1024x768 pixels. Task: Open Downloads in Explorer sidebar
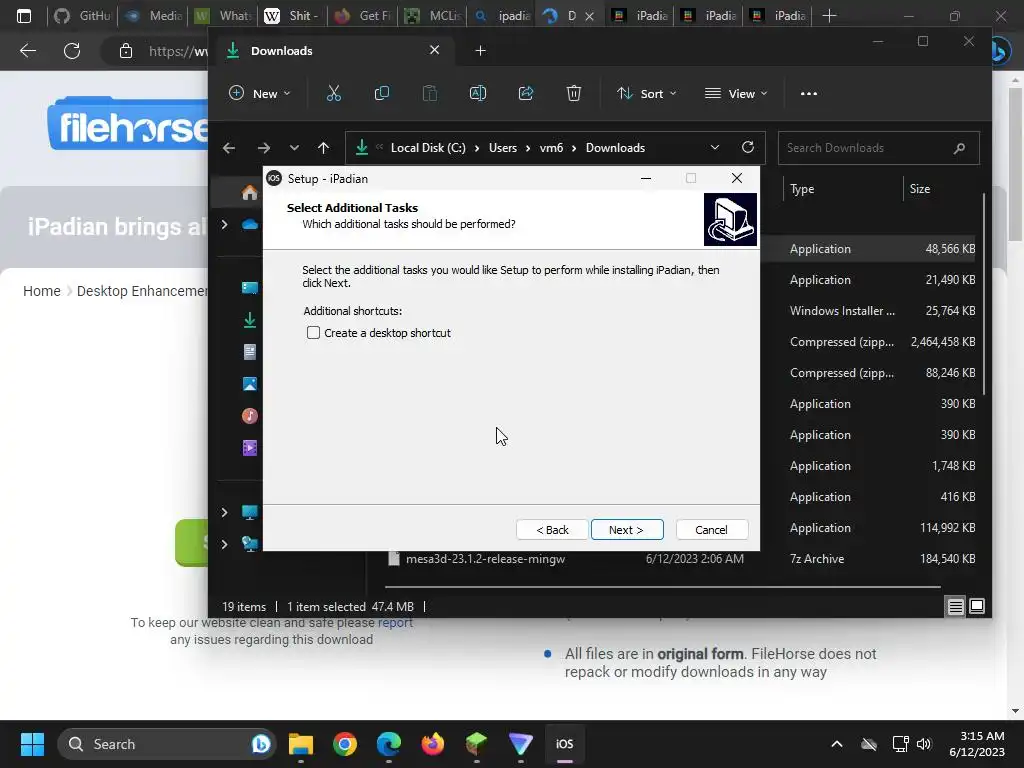pos(249,320)
